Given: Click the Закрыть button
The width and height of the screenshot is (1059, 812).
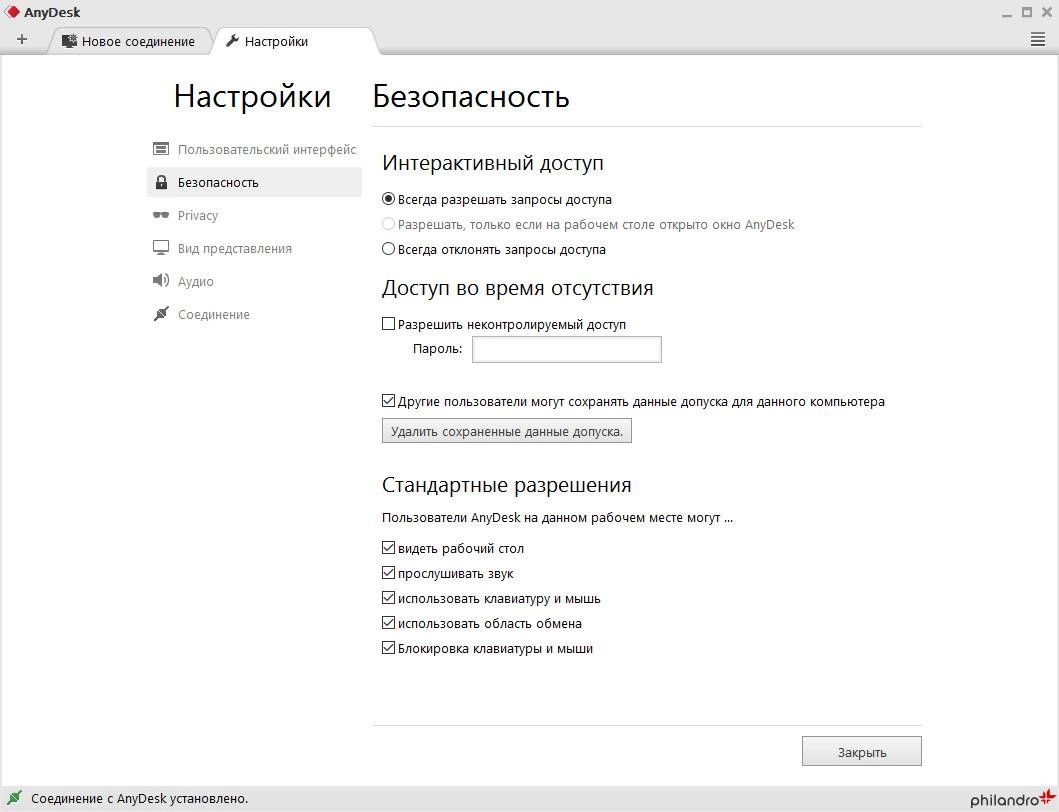Looking at the screenshot, I should point(862,751).
